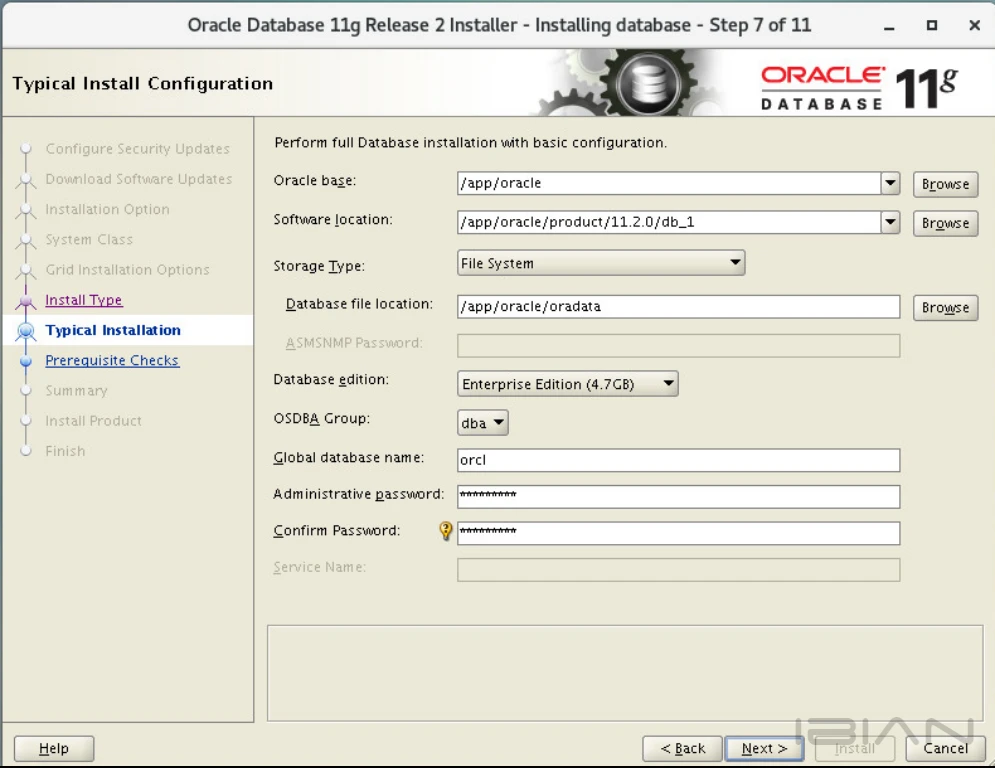Click the 'Database edition:' label

pyautogui.click(x=331, y=380)
